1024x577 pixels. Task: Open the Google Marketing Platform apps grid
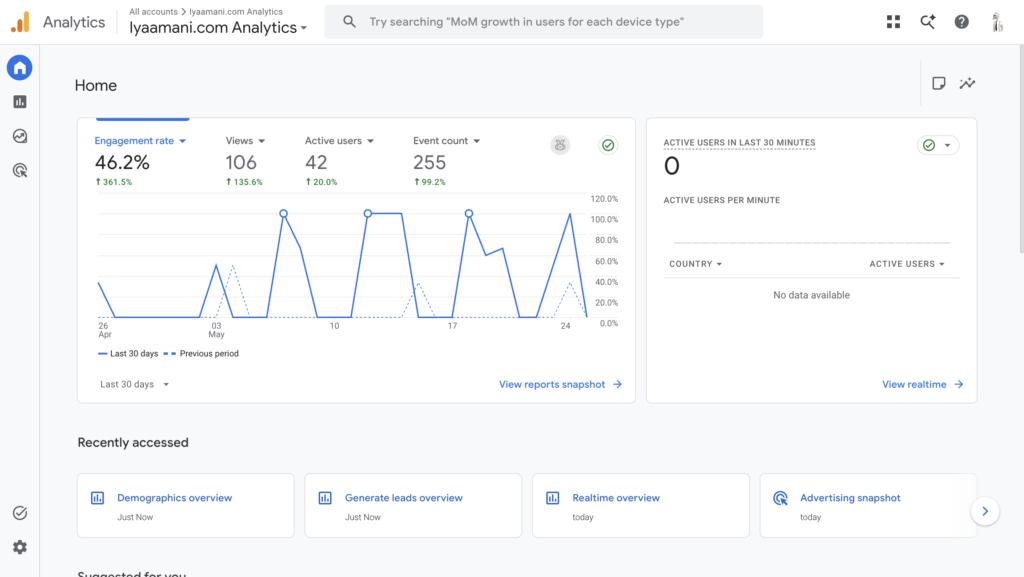(x=893, y=22)
